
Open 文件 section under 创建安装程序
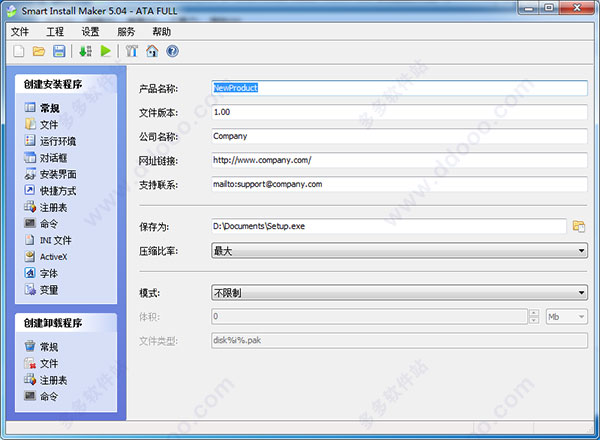[41, 124]
